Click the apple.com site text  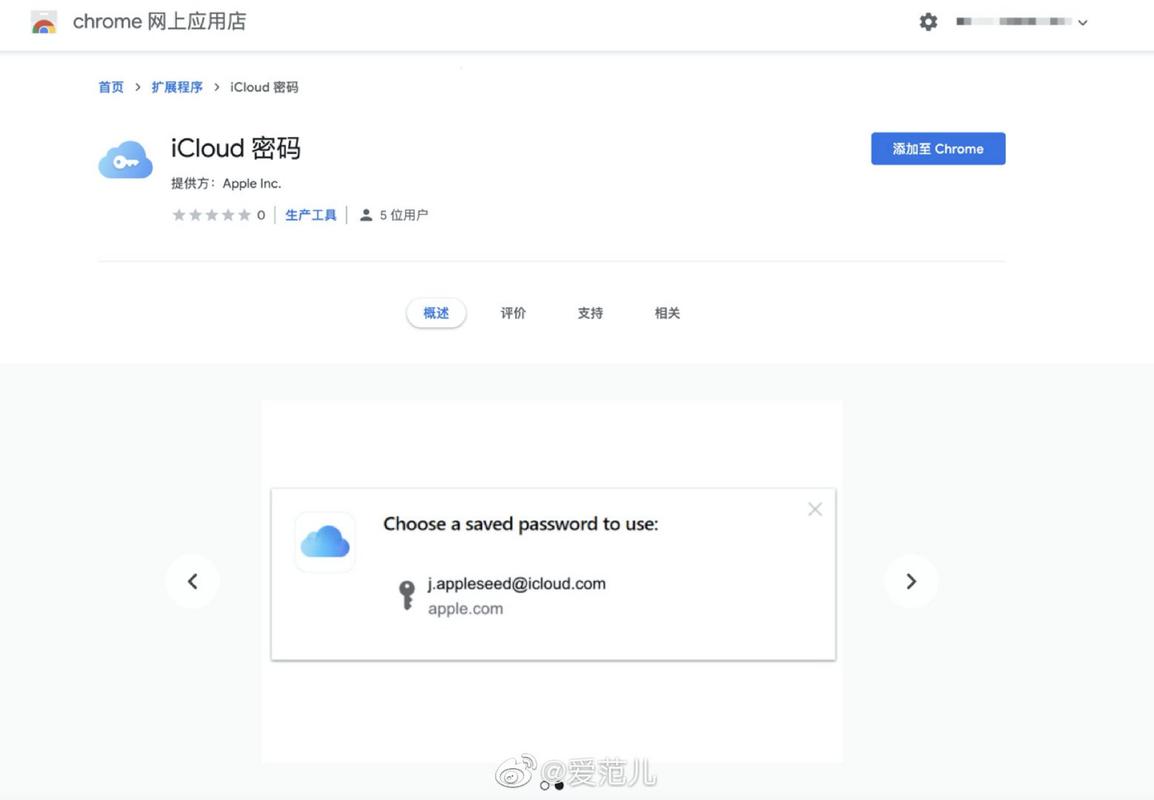point(466,609)
